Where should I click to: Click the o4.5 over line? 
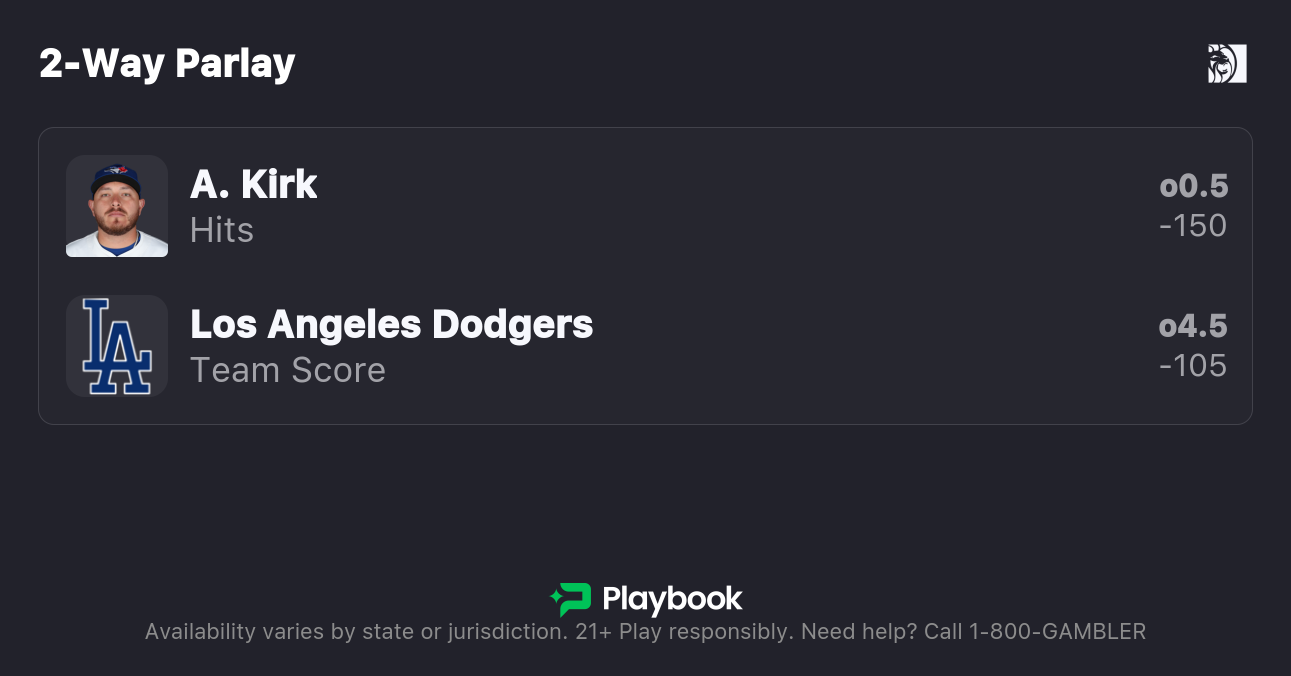(x=1193, y=326)
